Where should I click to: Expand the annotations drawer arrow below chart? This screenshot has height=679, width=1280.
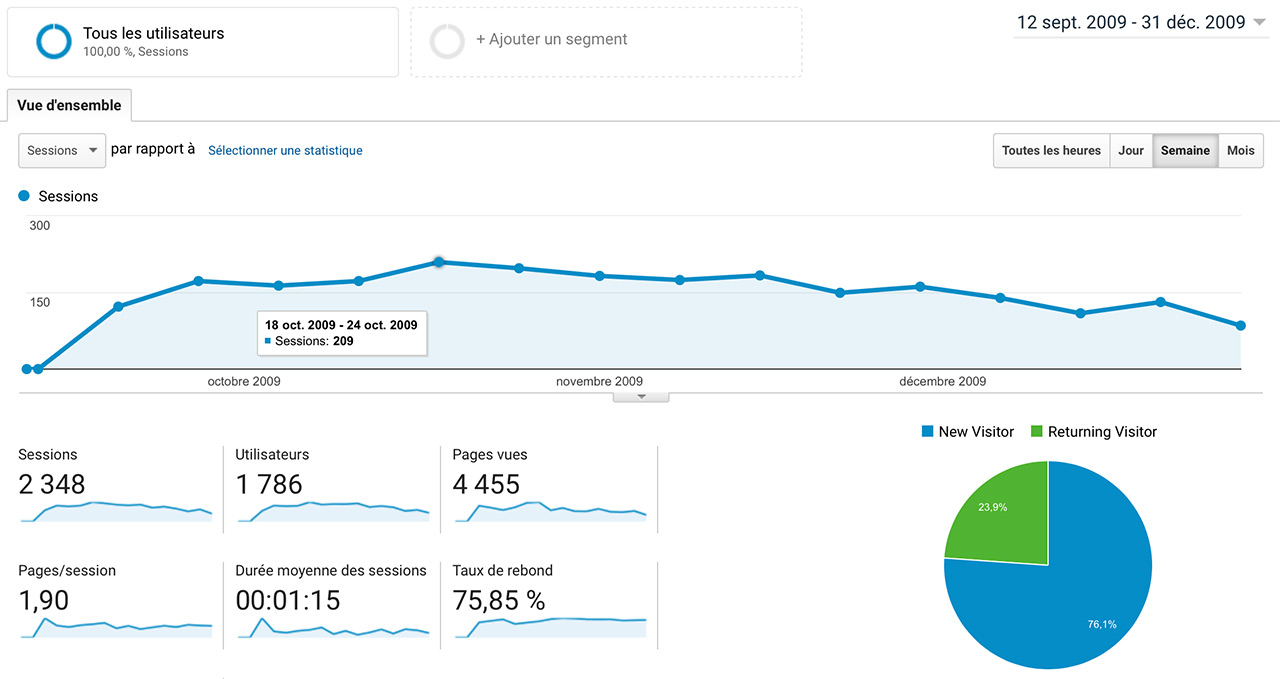[x=641, y=397]
